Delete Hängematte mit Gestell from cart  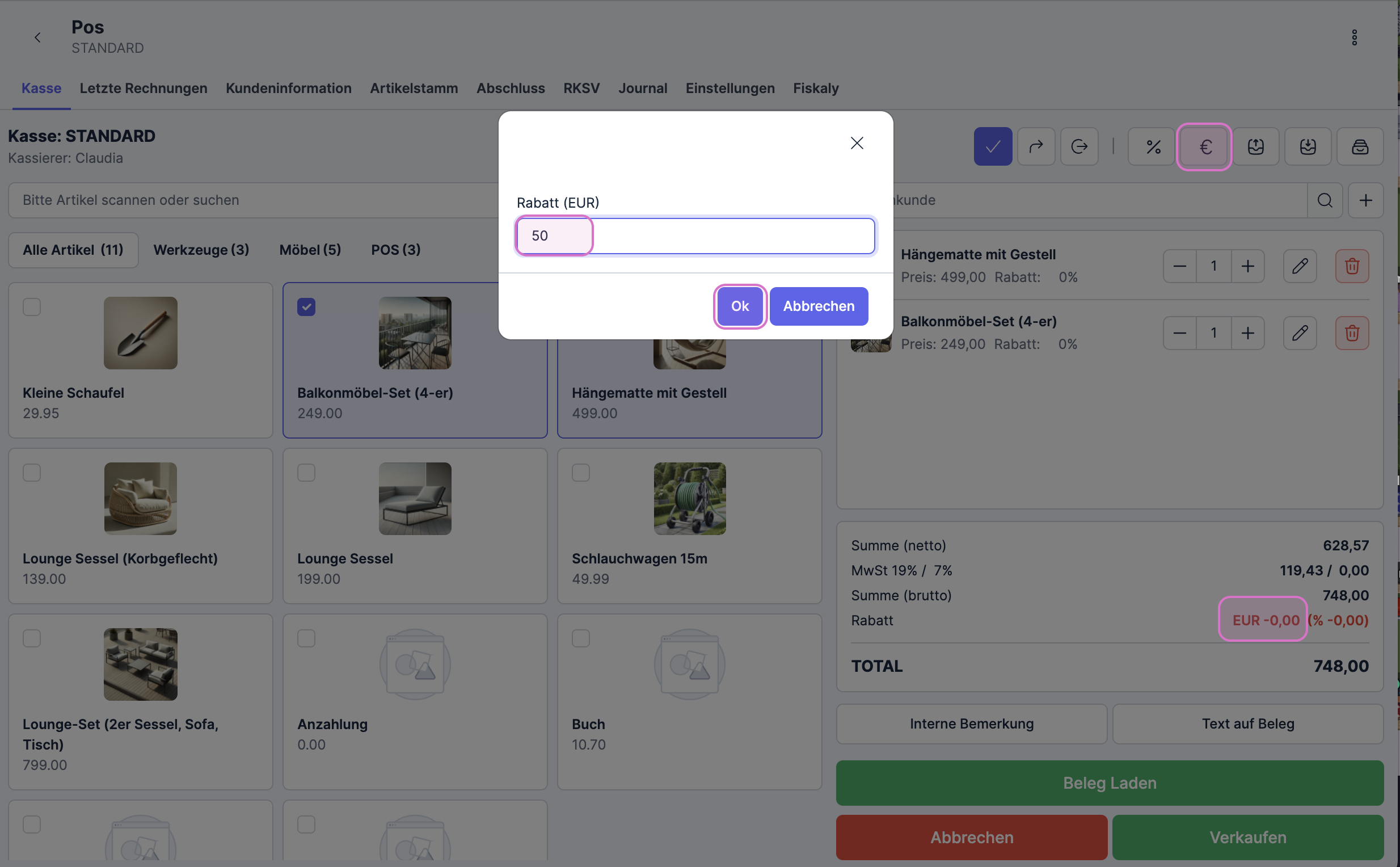(x=1352, y=266)
